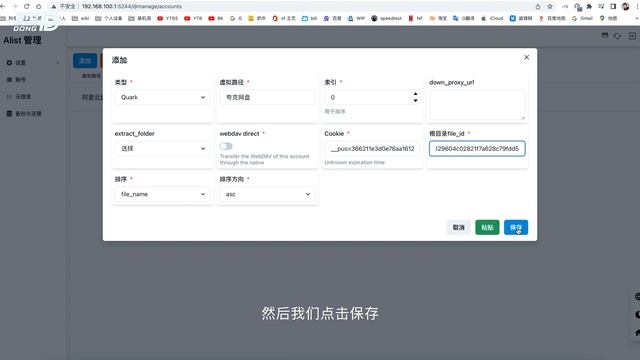Close the 添加 dialog with the X

pos(527,57)
